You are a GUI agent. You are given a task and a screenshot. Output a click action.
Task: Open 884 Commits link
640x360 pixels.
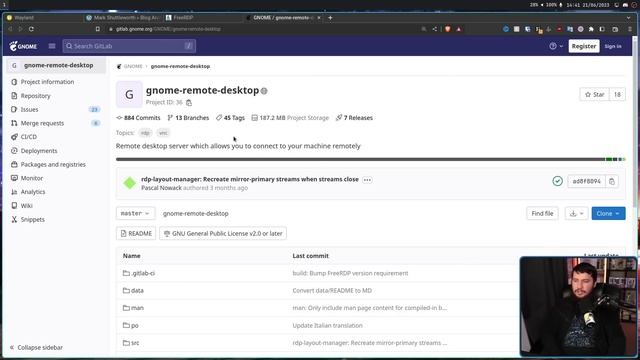pos(138,118)
